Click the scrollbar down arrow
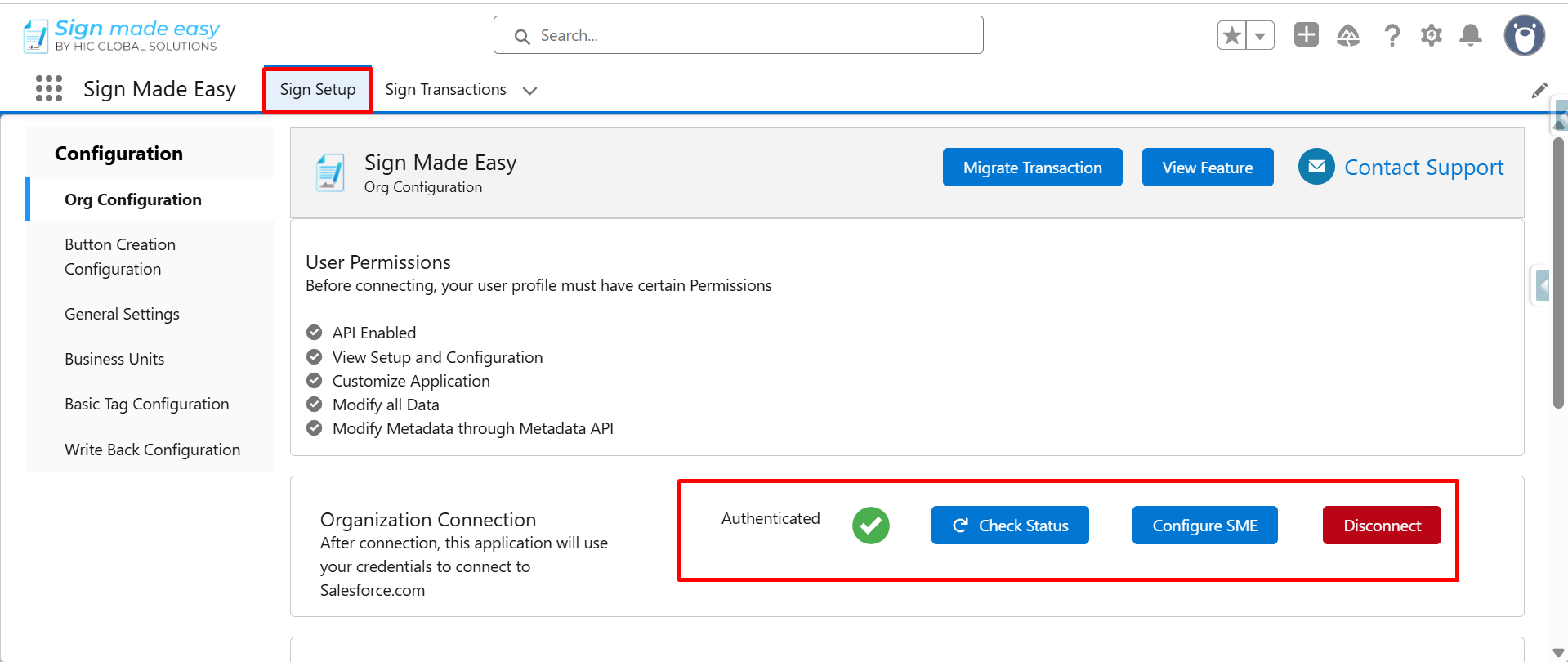The height and width of the screenshot is (662, 1568). [x=1558, y=652]
